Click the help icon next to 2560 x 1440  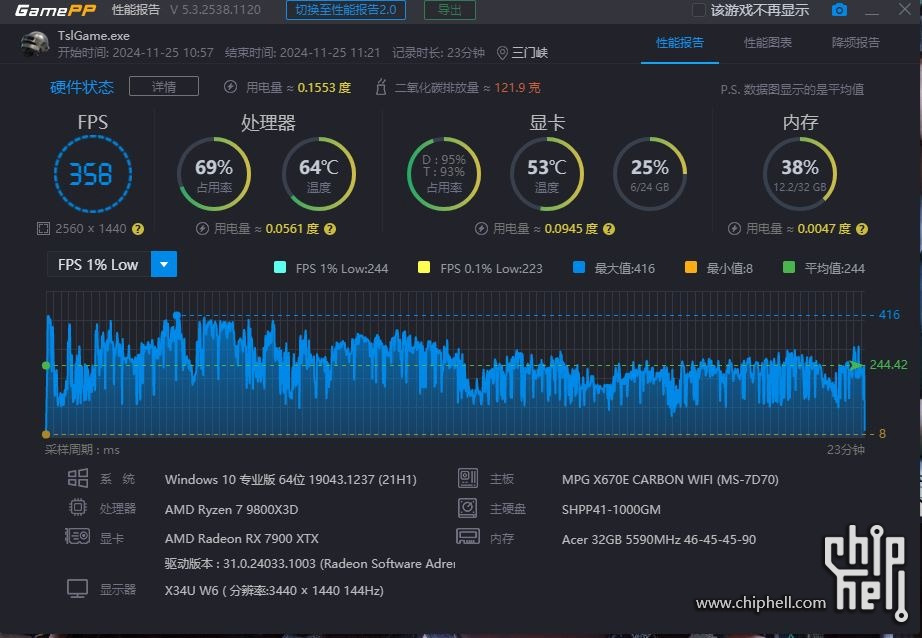tap(138, 229)
